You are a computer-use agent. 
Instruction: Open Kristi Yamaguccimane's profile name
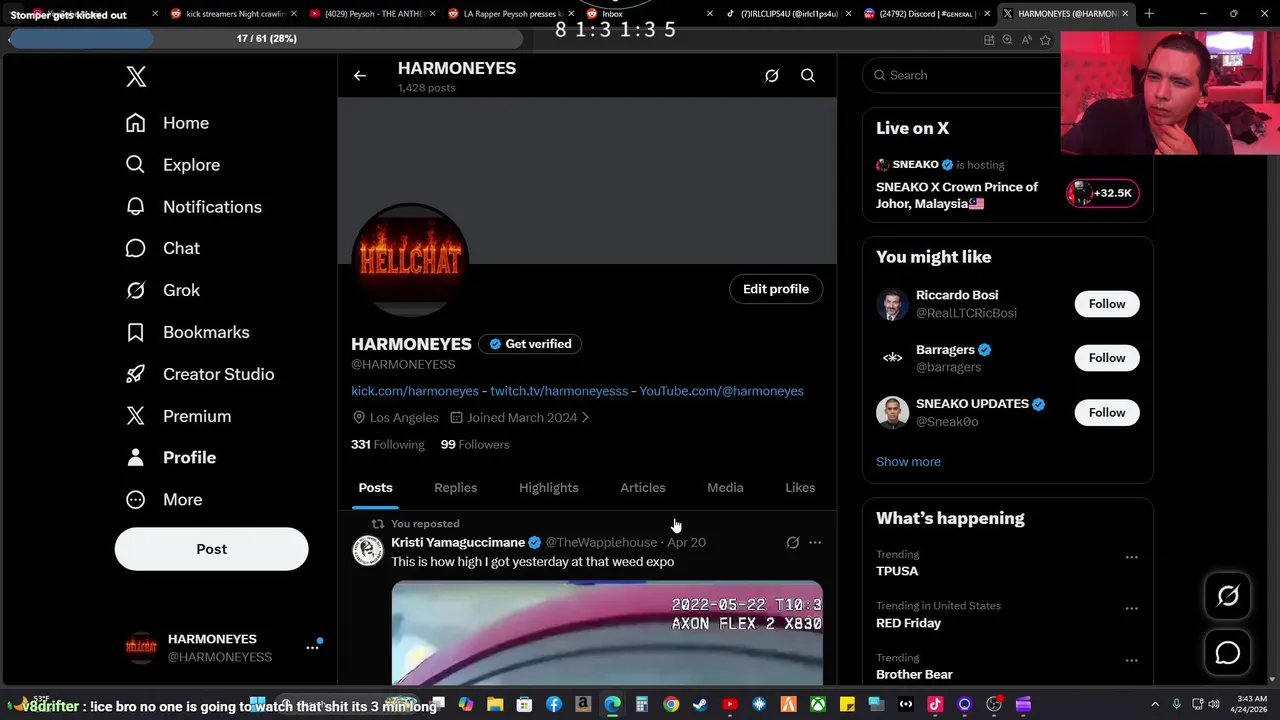click(458, 542)
